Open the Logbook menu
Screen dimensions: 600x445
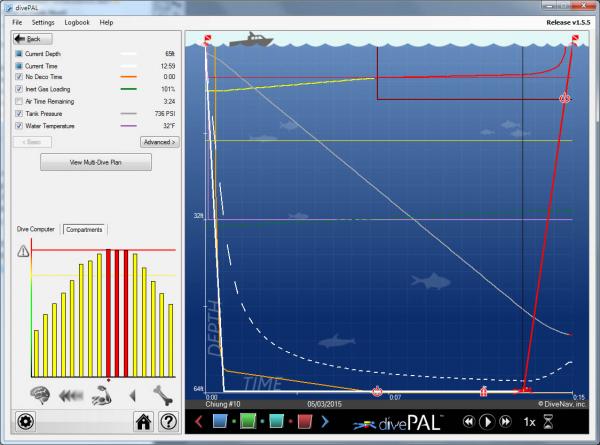[x=77, y=22]
